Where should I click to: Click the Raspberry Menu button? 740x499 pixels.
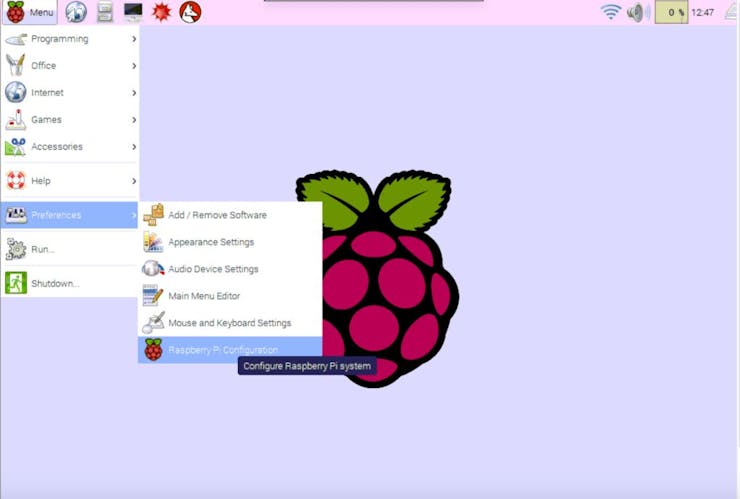coord(29,12)
